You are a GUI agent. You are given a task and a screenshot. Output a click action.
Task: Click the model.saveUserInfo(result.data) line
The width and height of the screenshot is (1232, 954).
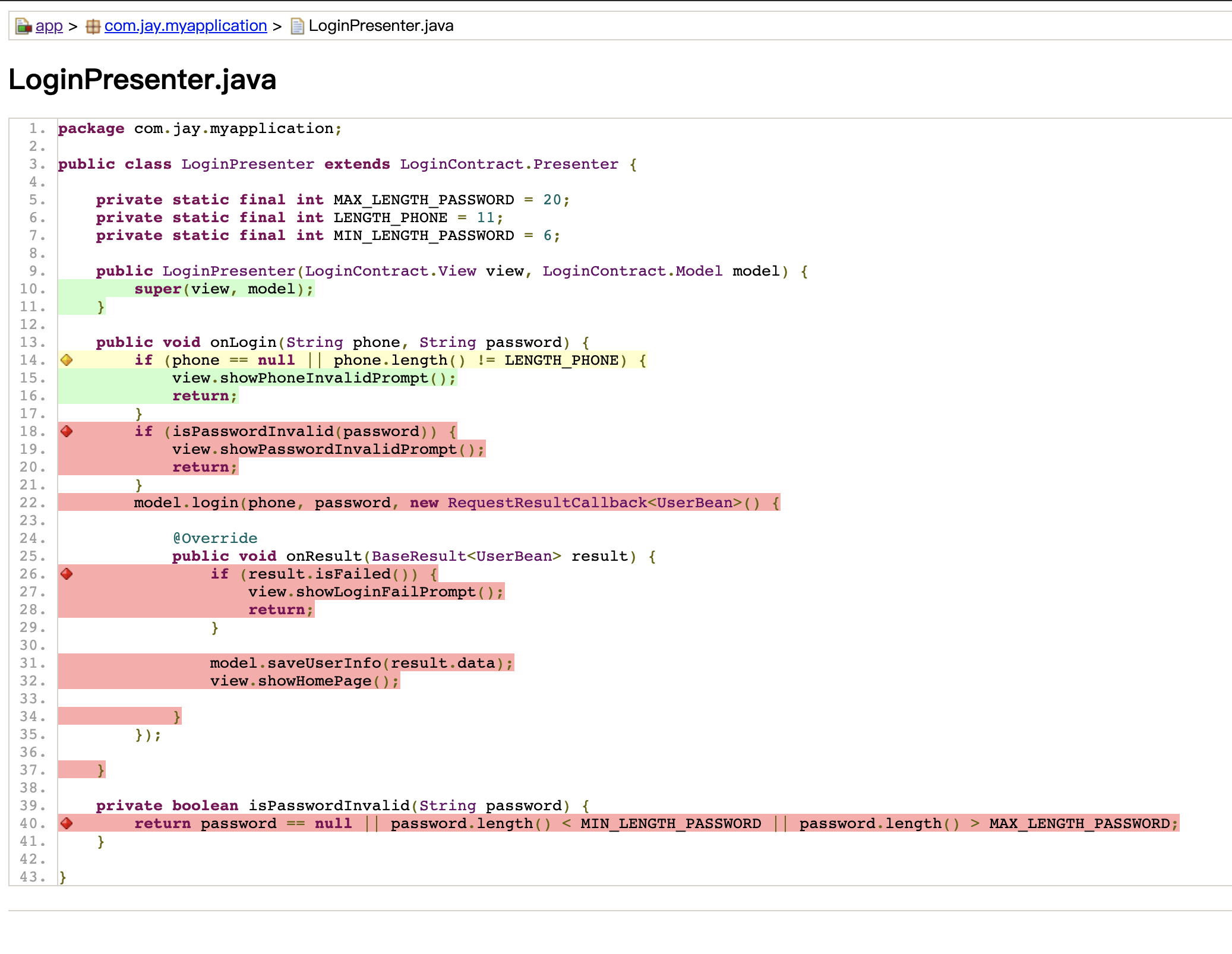point(361,664)
